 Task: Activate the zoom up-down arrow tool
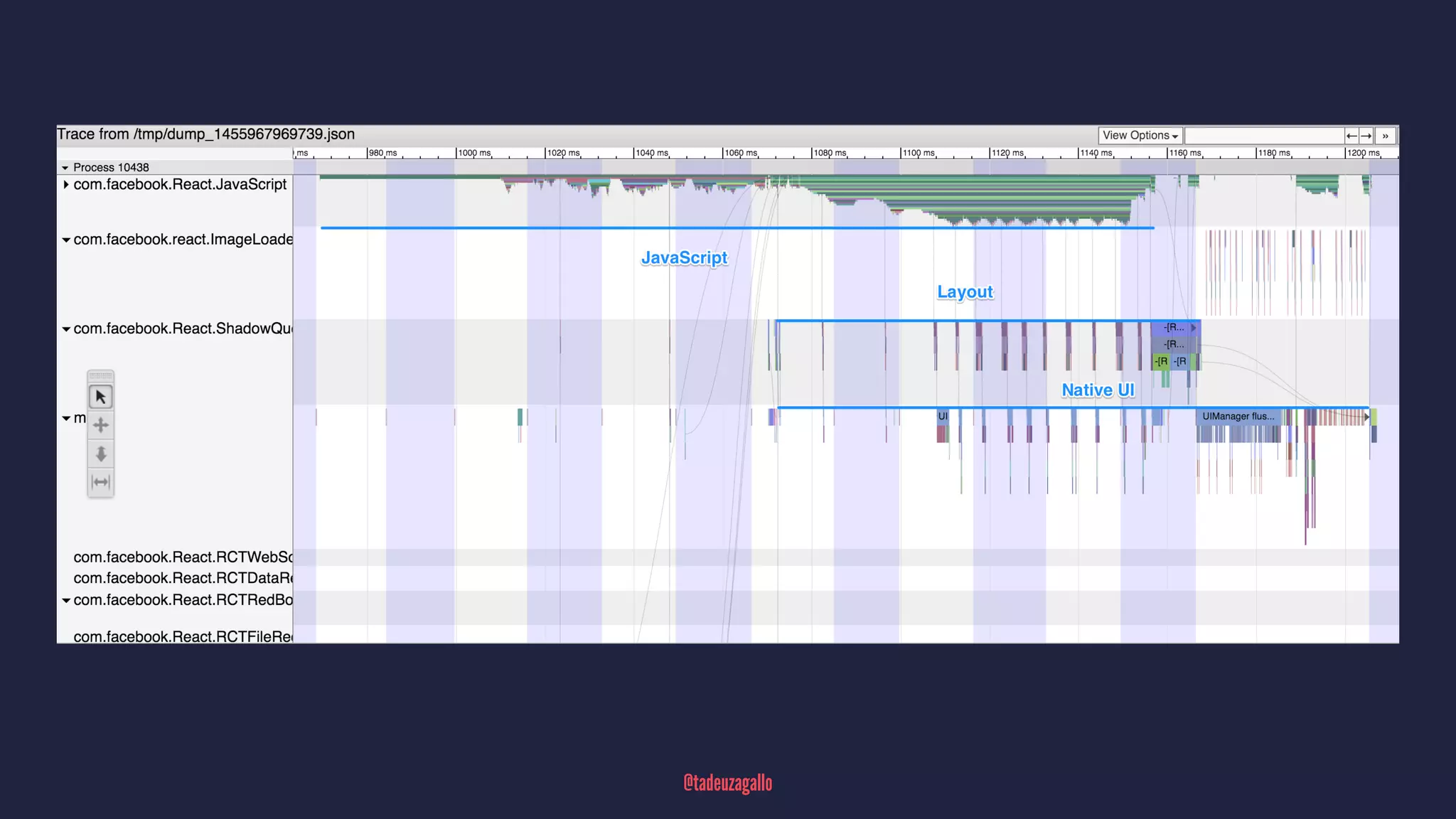pyautogui.click(x=100, y=454)
